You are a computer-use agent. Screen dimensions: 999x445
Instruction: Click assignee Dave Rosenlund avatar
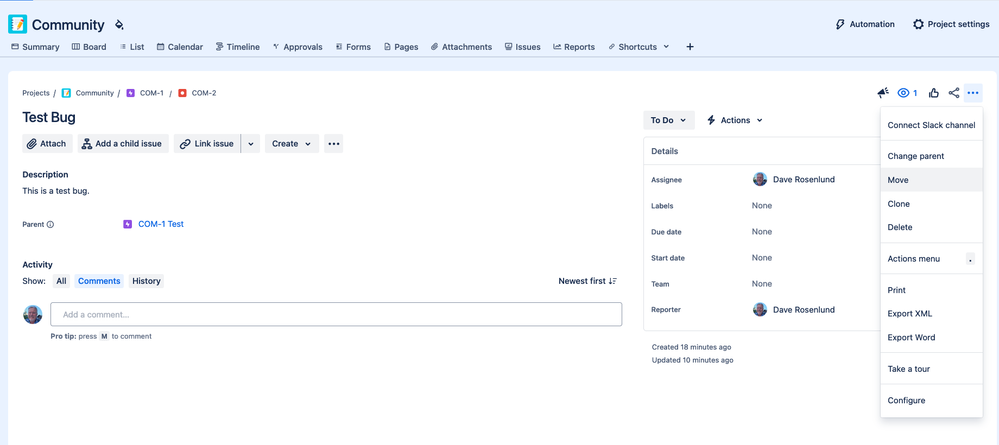(x=759, y=179)
